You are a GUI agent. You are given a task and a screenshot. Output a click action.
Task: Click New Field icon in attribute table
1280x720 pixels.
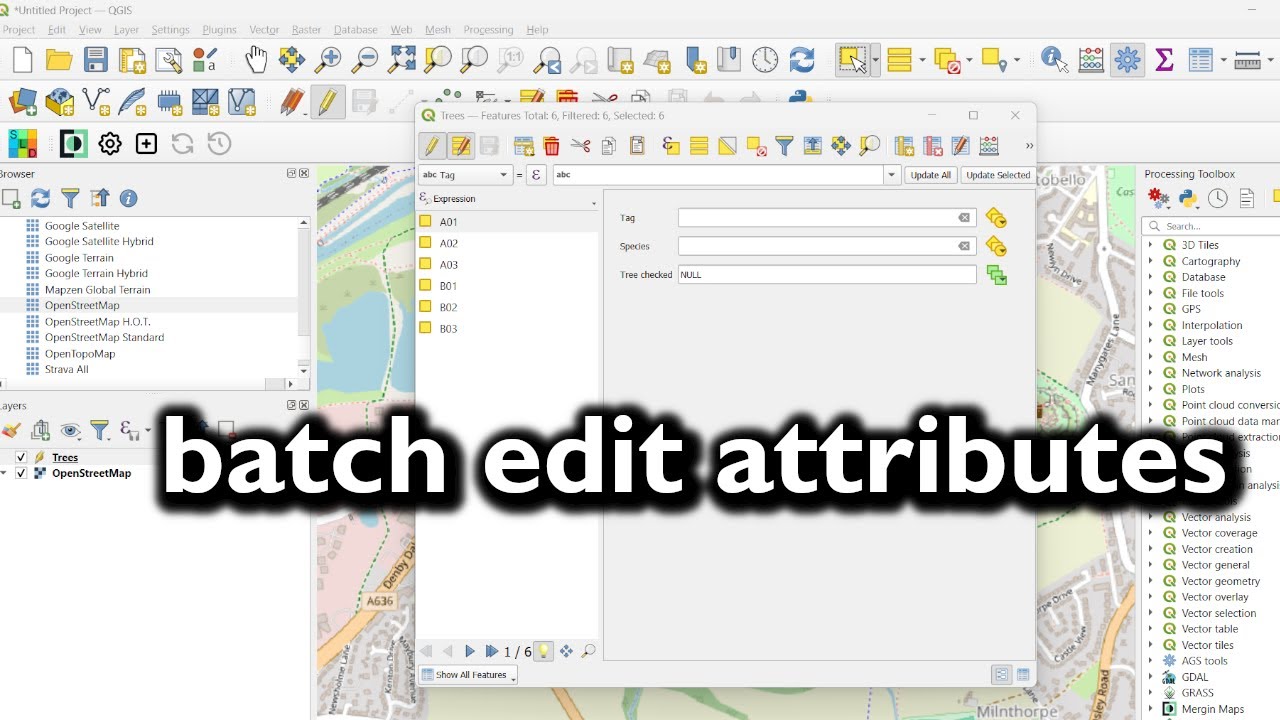pyautogui.click(x=904, y=147)
